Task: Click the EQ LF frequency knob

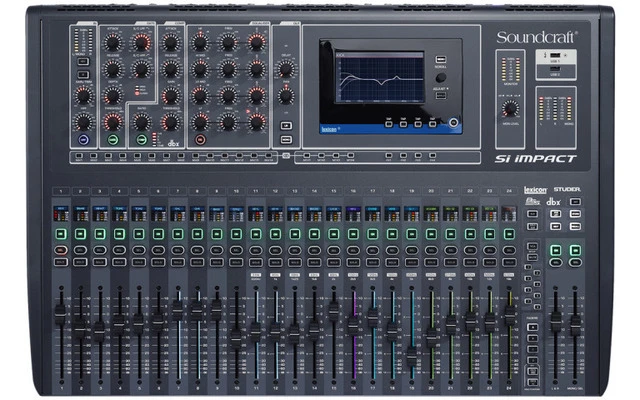Action: (x=228, y=122)
